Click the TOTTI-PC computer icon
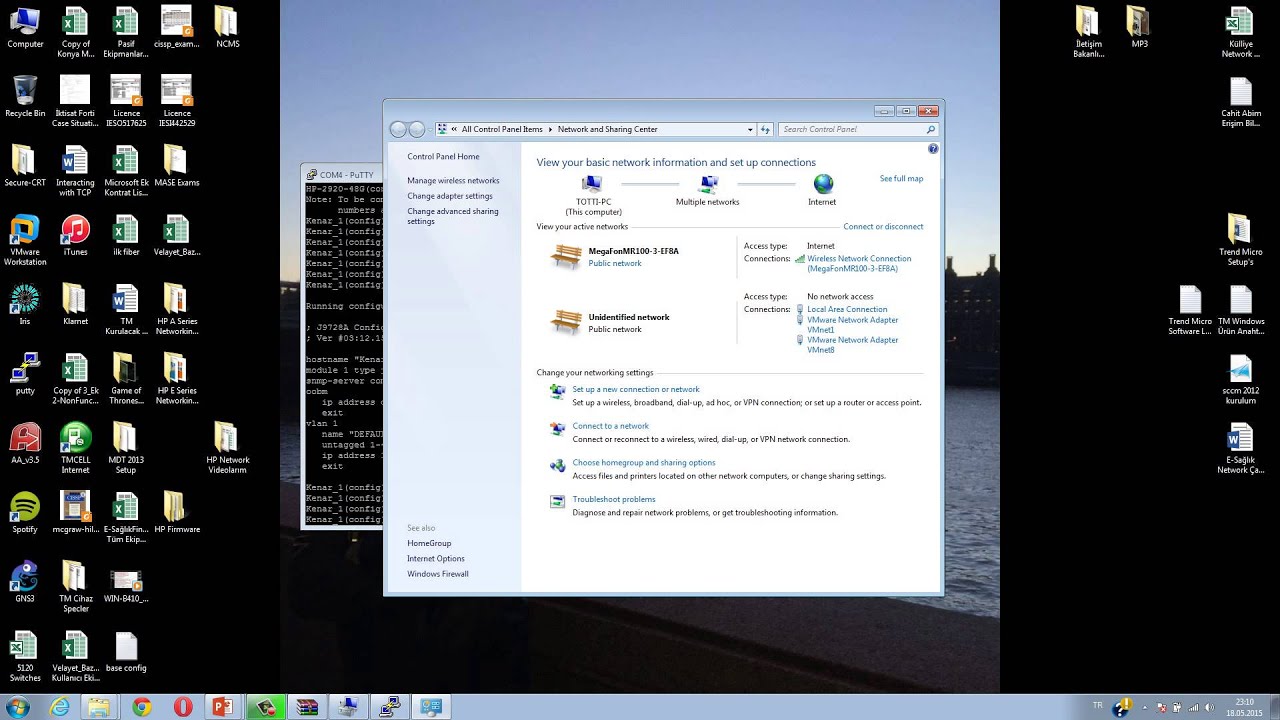This screenshot has width=1280, height=720. [592, 184]
